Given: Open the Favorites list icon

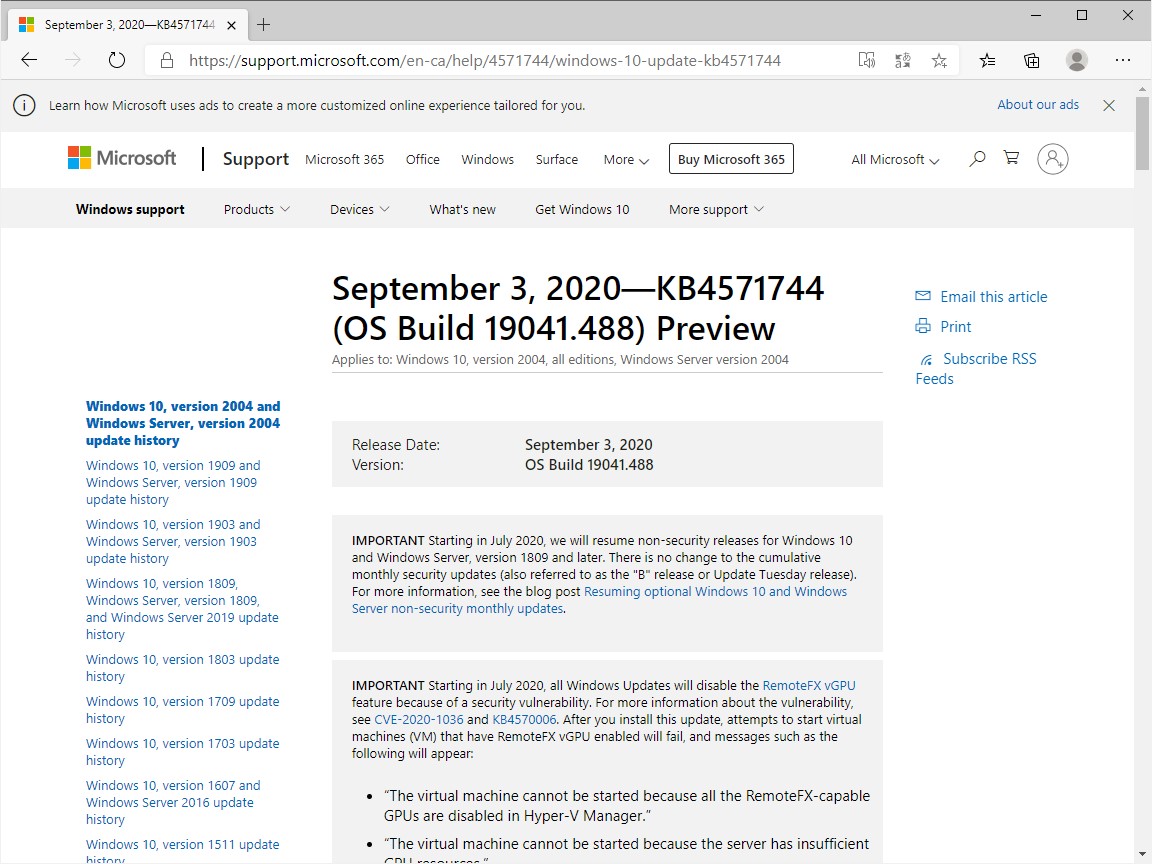Looking at the screenshot, I should (987, 60).
